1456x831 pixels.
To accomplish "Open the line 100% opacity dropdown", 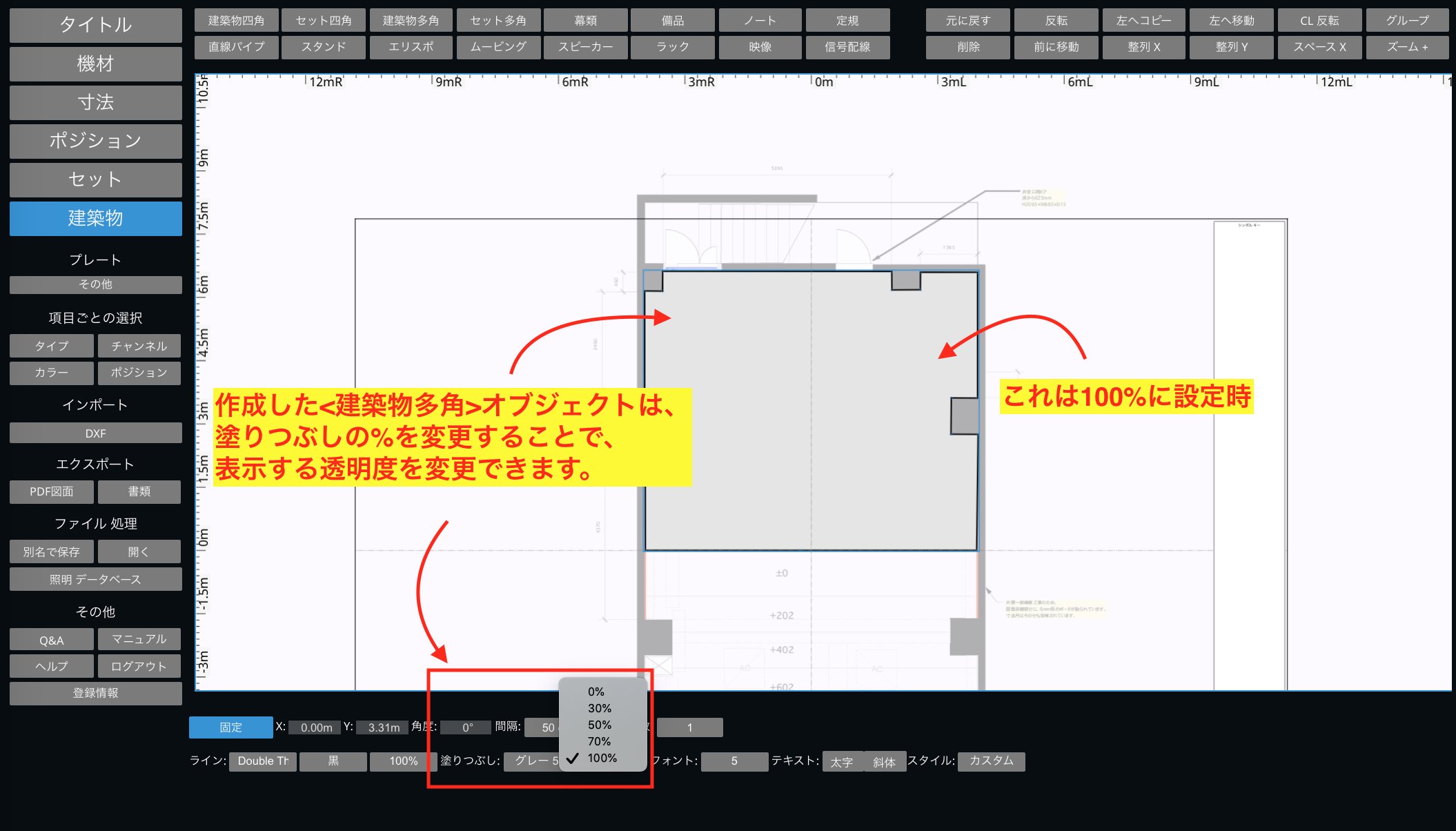I will pyautogui.click(x=404, y=761).
